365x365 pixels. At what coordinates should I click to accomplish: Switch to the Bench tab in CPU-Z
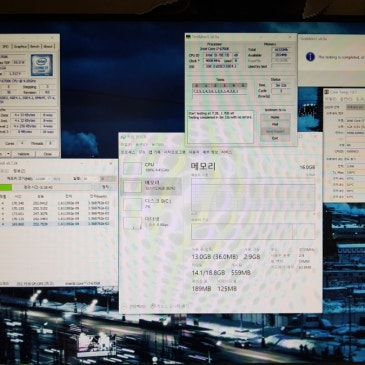click(35, 46)
